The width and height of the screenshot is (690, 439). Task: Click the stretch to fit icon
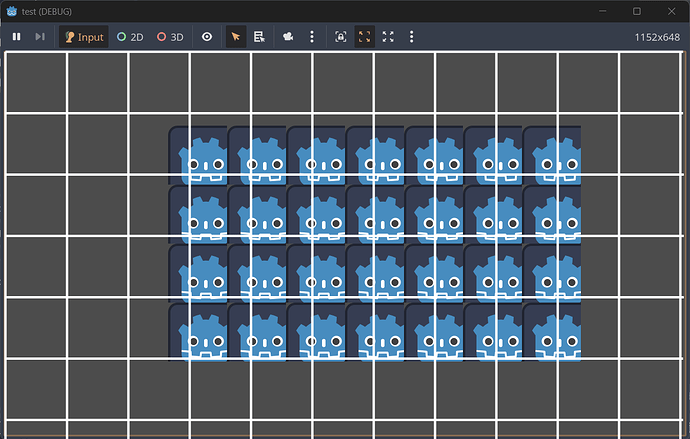tap(388, 37)
